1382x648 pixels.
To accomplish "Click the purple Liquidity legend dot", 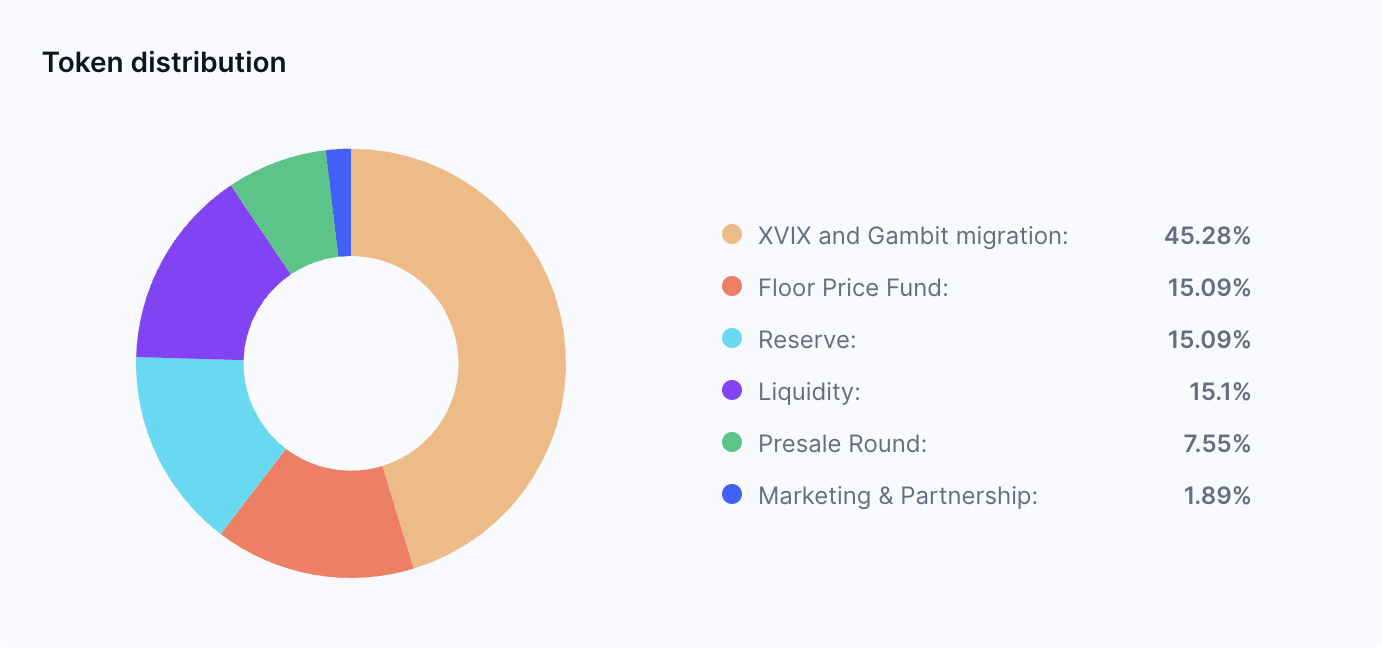I will pyautogui.click(x=732, y=391).
